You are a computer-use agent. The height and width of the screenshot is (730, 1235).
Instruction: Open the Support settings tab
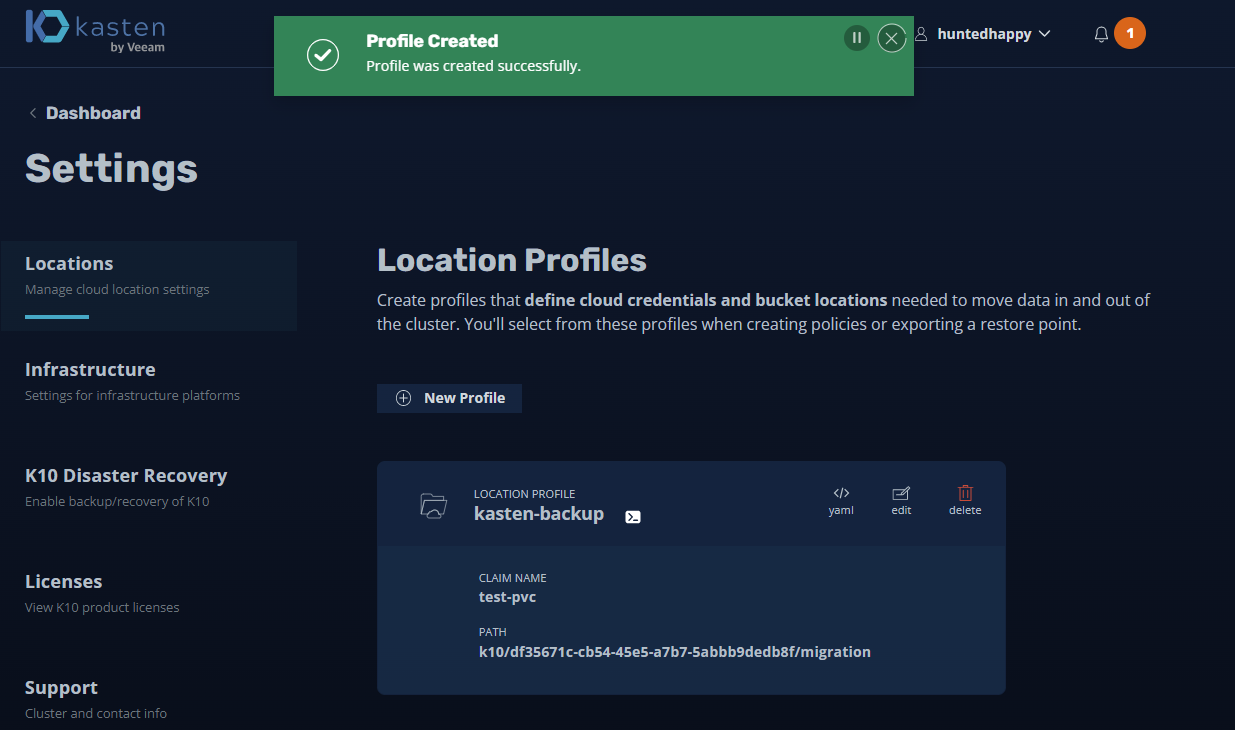pyautogui.click(x=96, y=699)
